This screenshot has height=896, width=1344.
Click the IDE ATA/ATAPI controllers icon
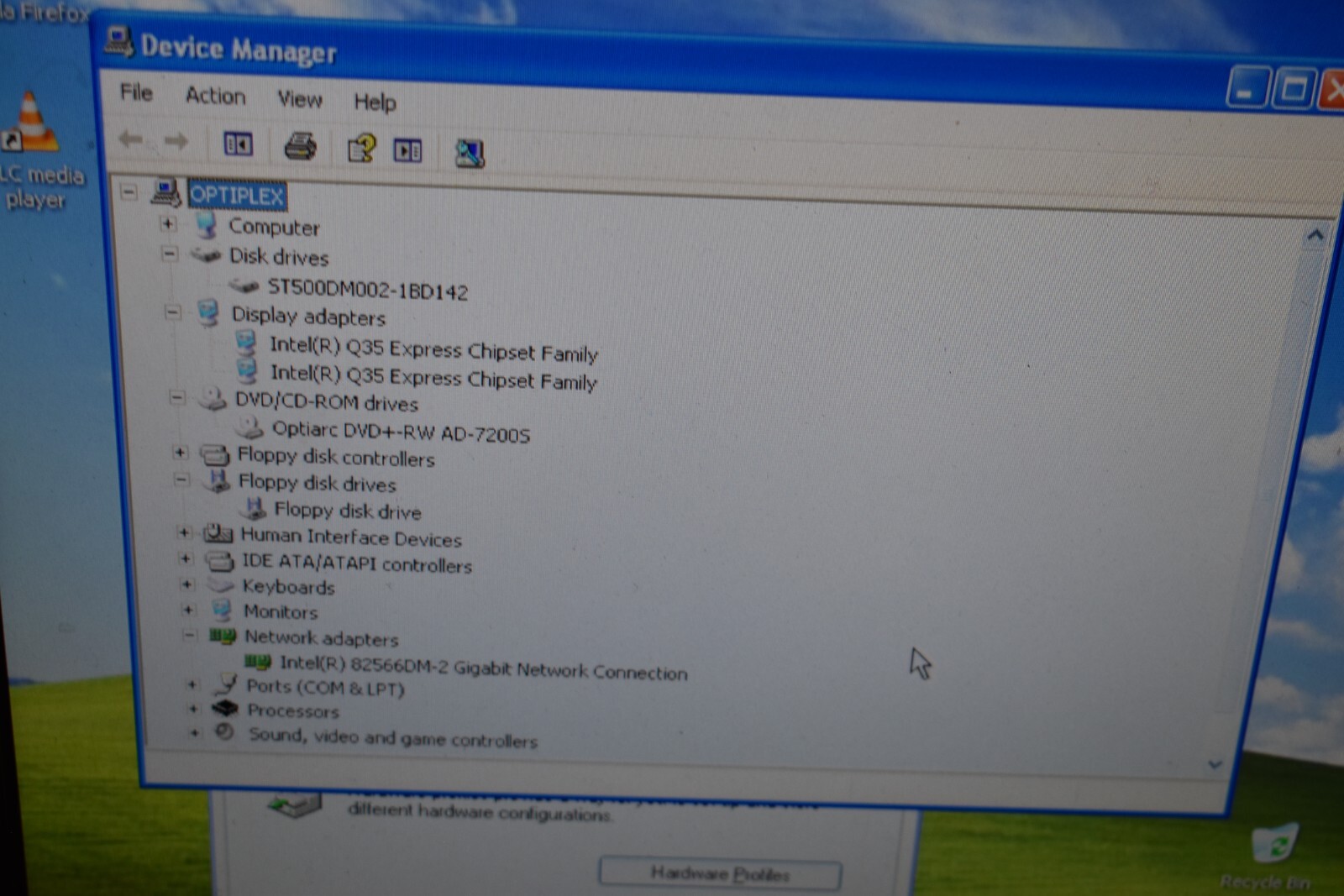(220, 560)
